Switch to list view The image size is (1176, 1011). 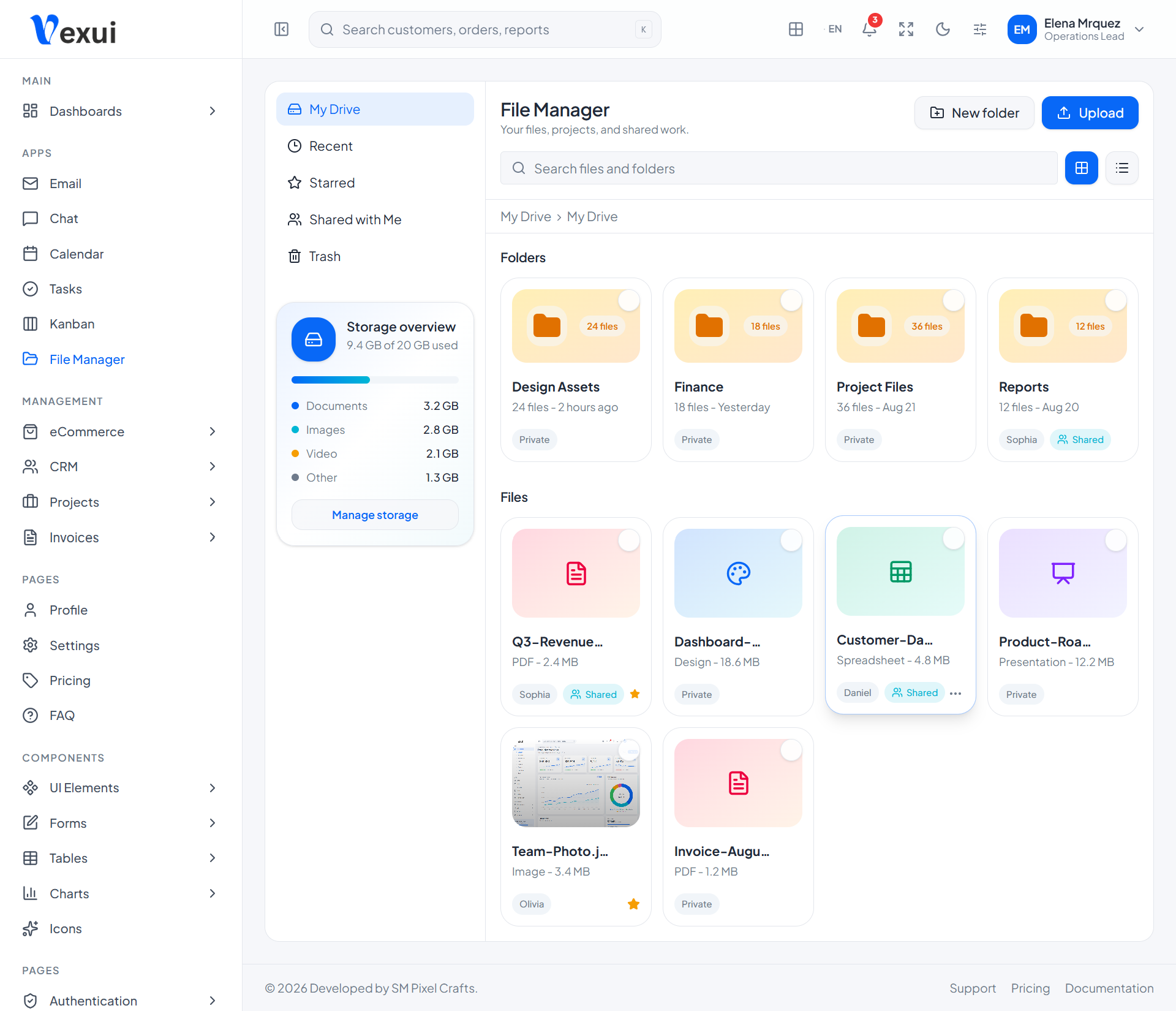coord(1122,168)
